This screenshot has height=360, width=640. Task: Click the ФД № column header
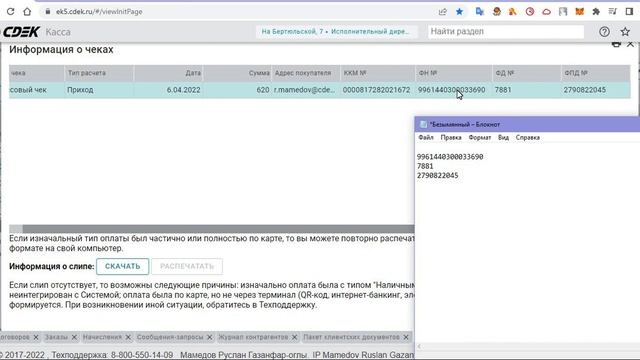coord(527,73)
